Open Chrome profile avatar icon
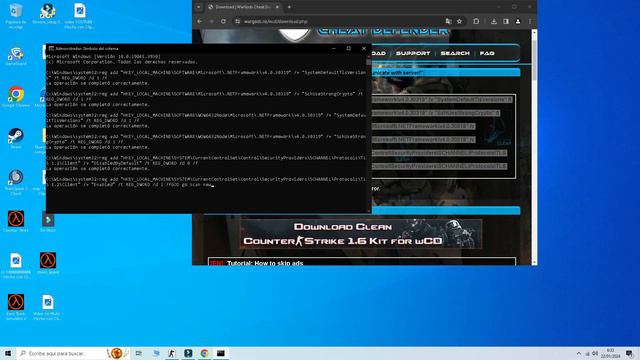This screenshot has height=360, width=640. (x=518, y=21)
